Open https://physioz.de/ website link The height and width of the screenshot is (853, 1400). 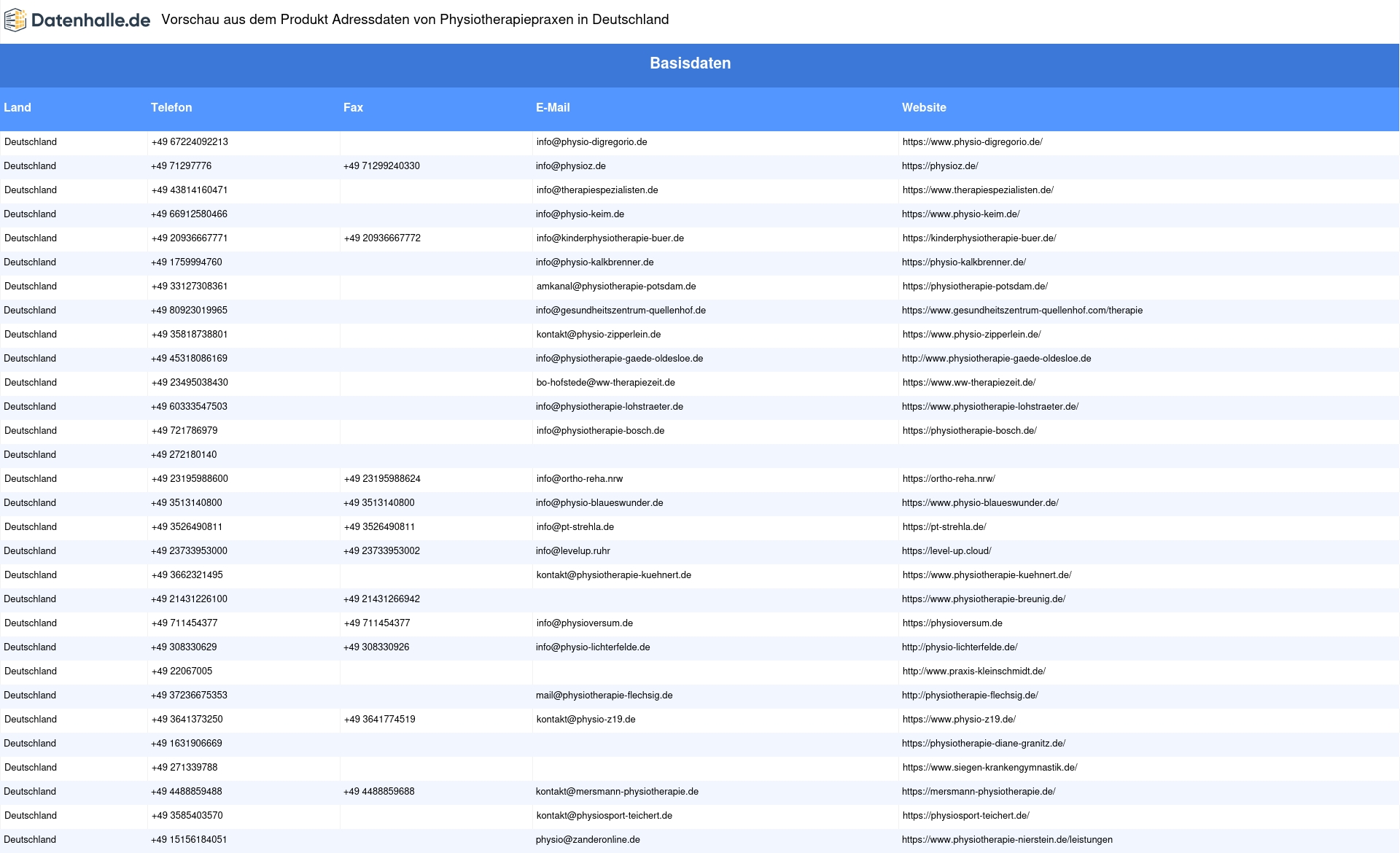(940, 166)
